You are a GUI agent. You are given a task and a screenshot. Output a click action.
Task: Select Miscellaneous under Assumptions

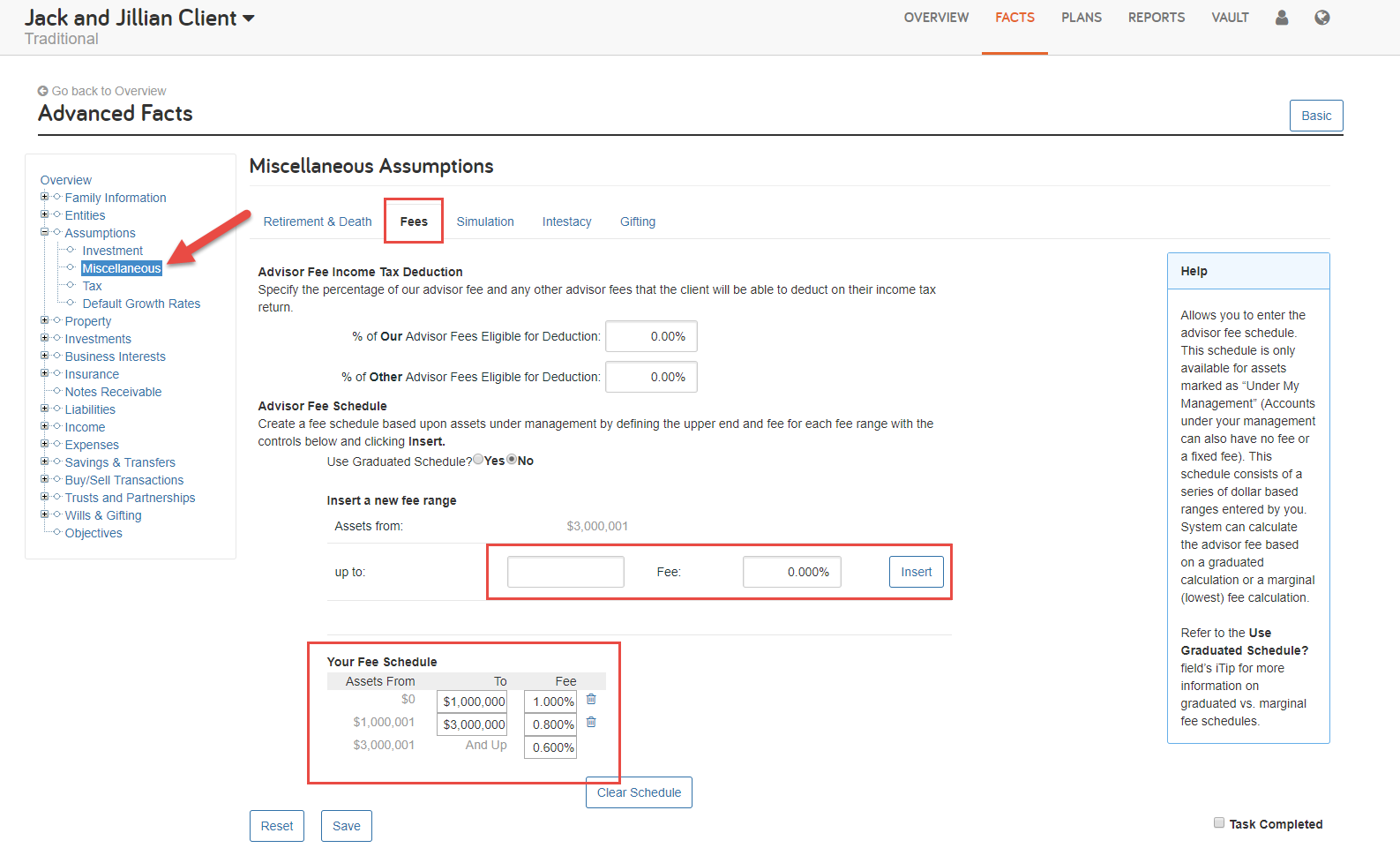click(122, 268)
